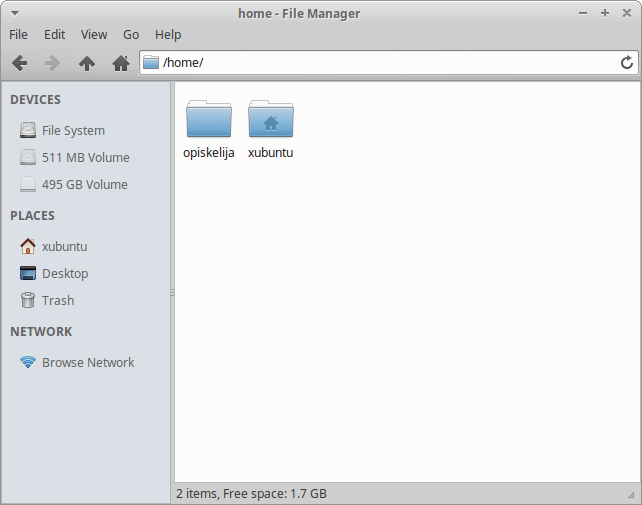Open the window menu arrow in title bar

(14, 13)
